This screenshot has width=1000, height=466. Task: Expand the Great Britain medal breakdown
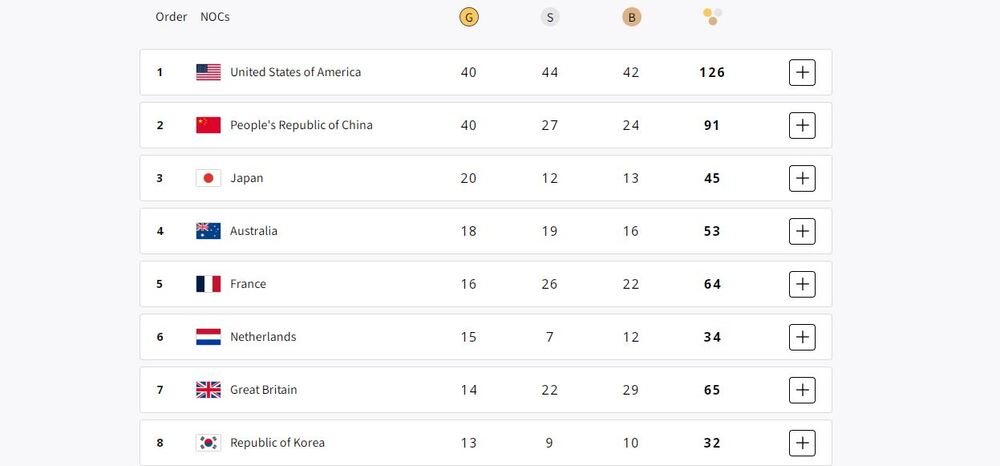(802, 390)
